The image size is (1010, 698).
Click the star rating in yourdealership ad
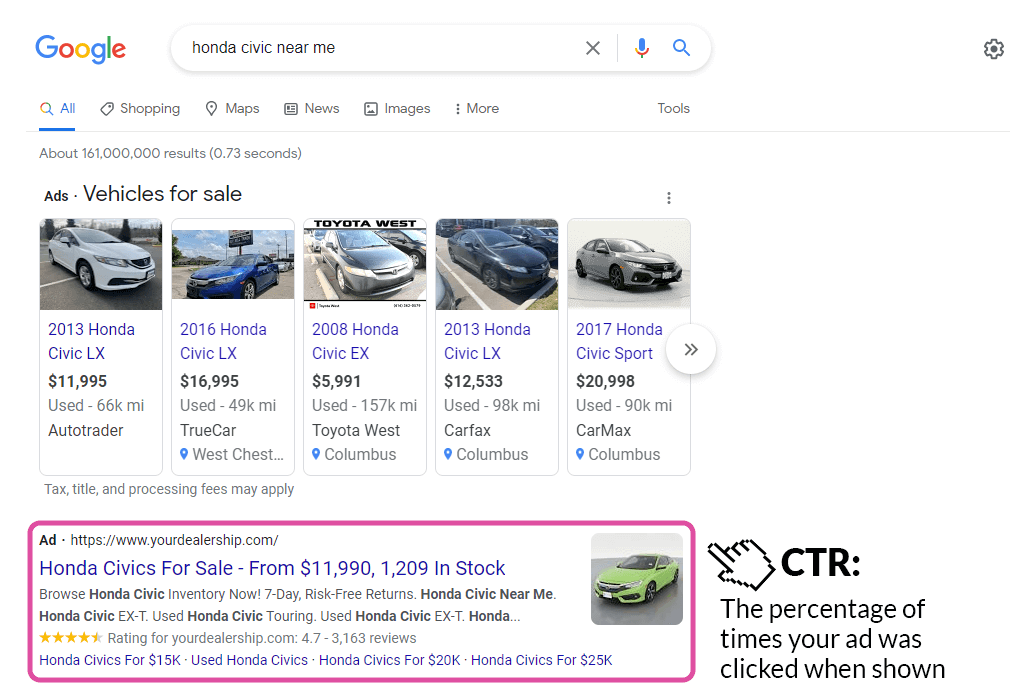71,638
